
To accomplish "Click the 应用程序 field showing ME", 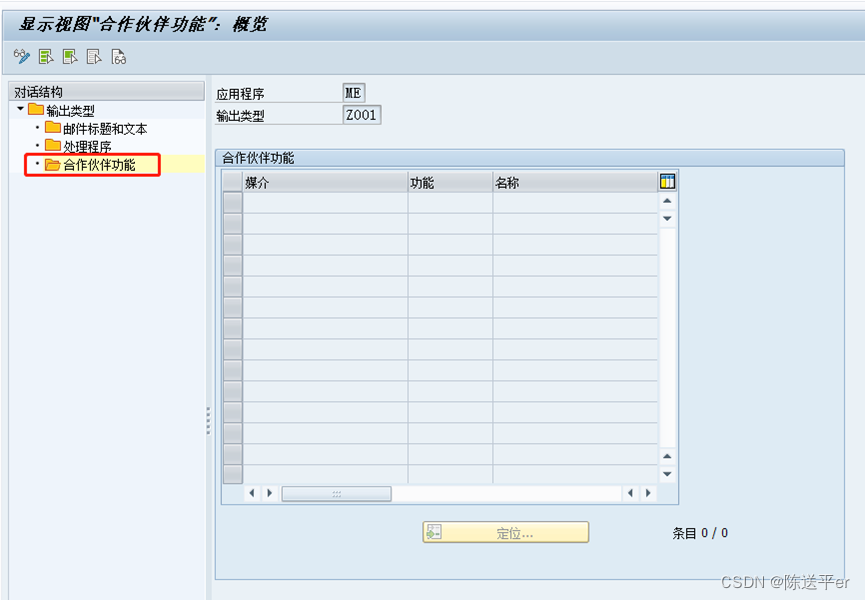I will coord(356,92).
